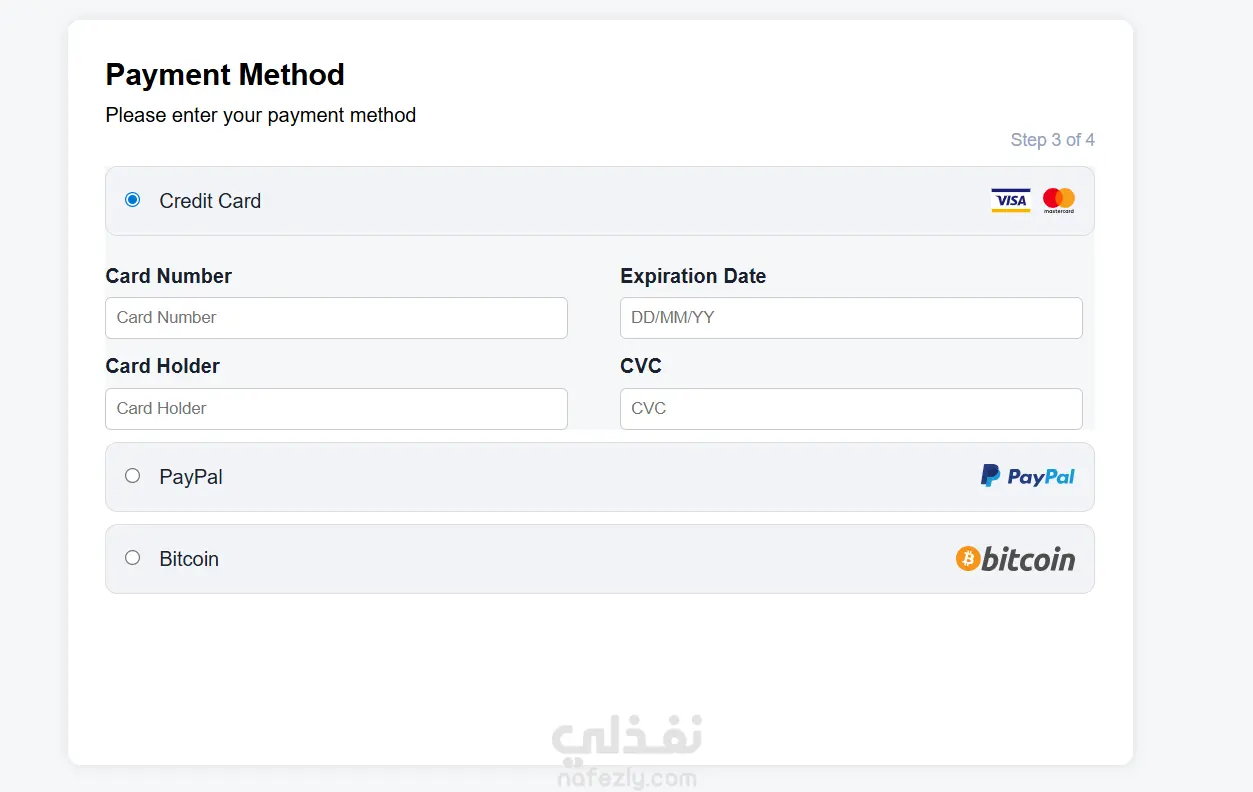Viewport: 1253px width, 792px height.
Task: Click the Mastercard logo
Action: 1058,200
